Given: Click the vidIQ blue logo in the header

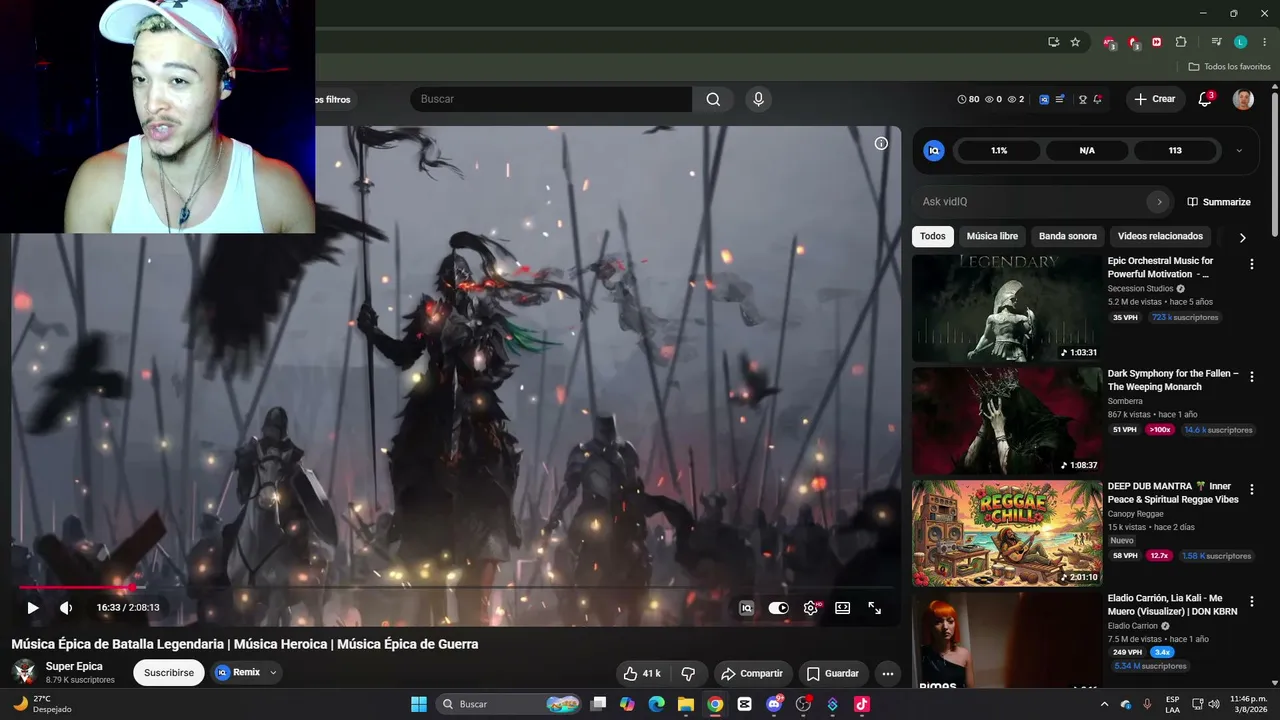Looking at the screenshot, I should tap(1044, 99).
